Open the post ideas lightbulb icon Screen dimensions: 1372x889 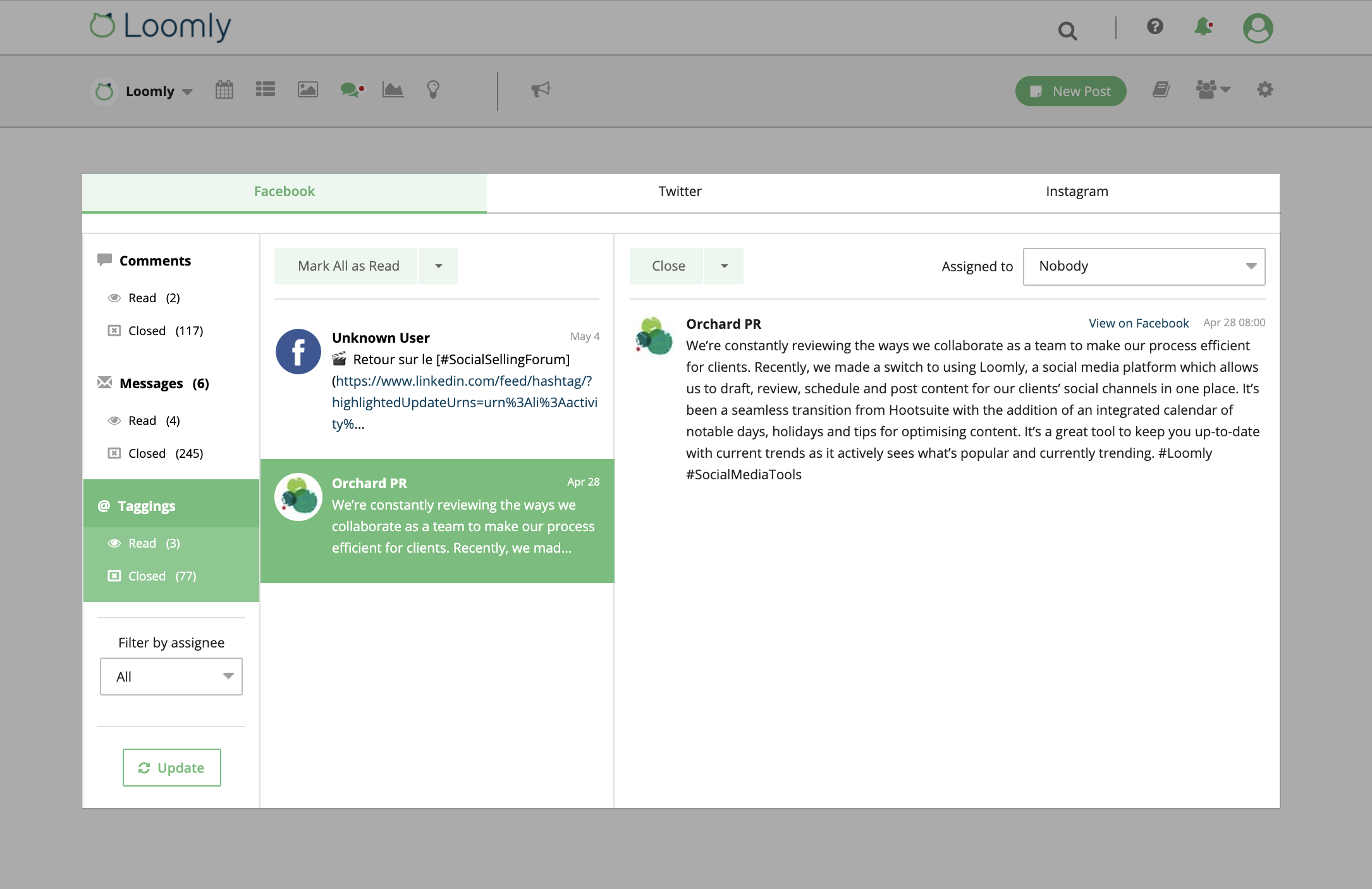433,90
